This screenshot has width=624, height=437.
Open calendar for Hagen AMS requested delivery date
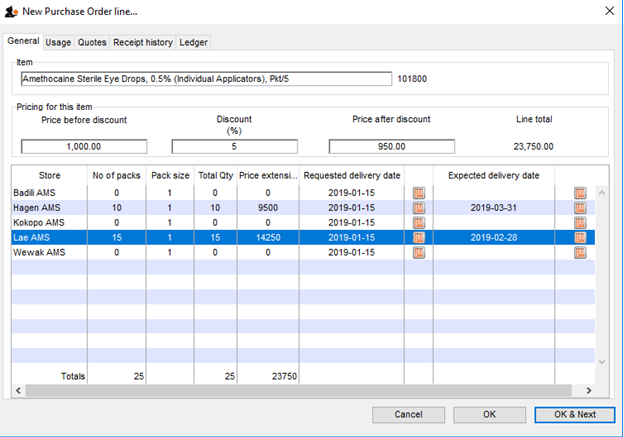[419, 207]
